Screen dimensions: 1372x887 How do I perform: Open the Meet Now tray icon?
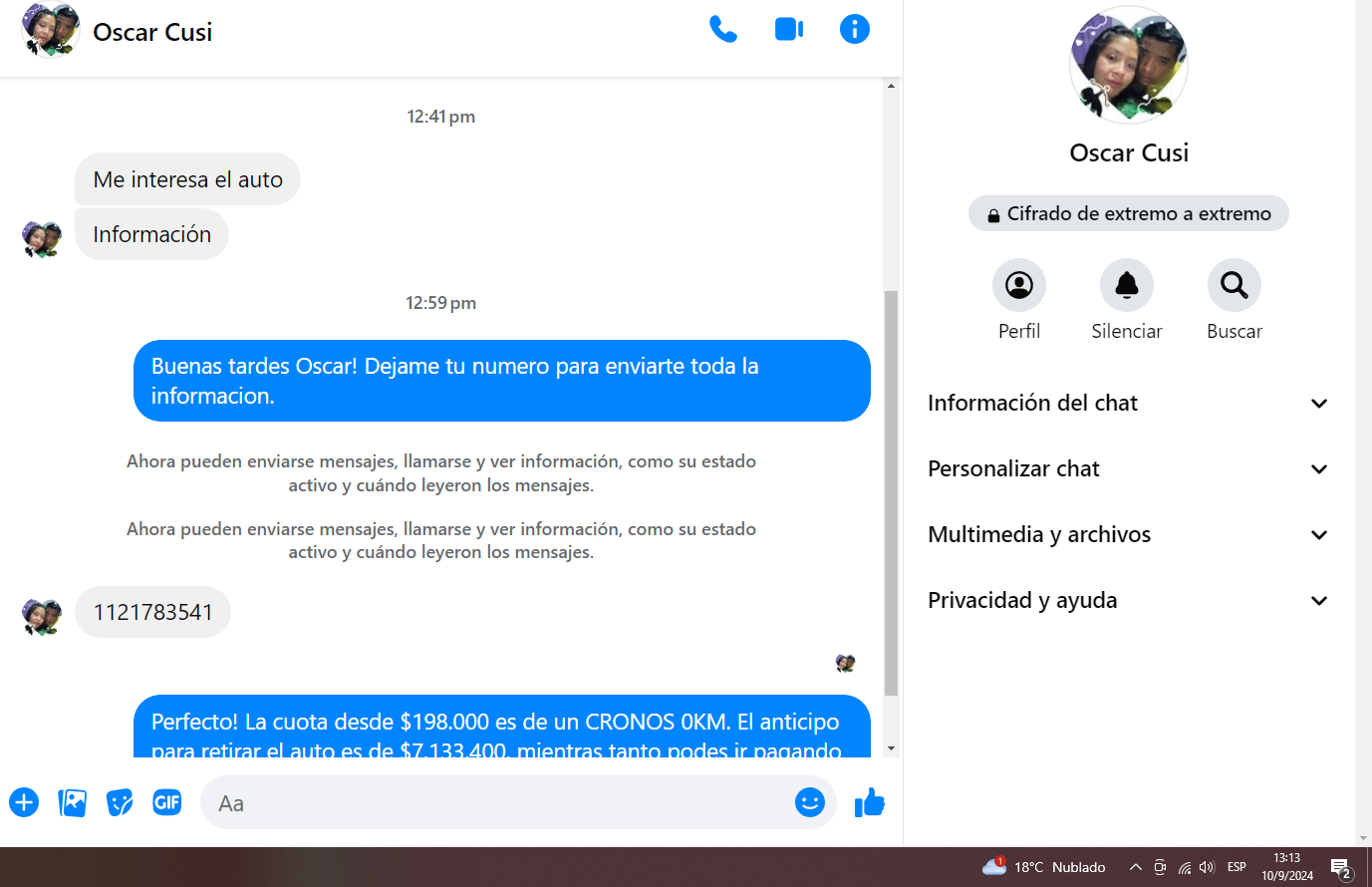[1160, 867]
